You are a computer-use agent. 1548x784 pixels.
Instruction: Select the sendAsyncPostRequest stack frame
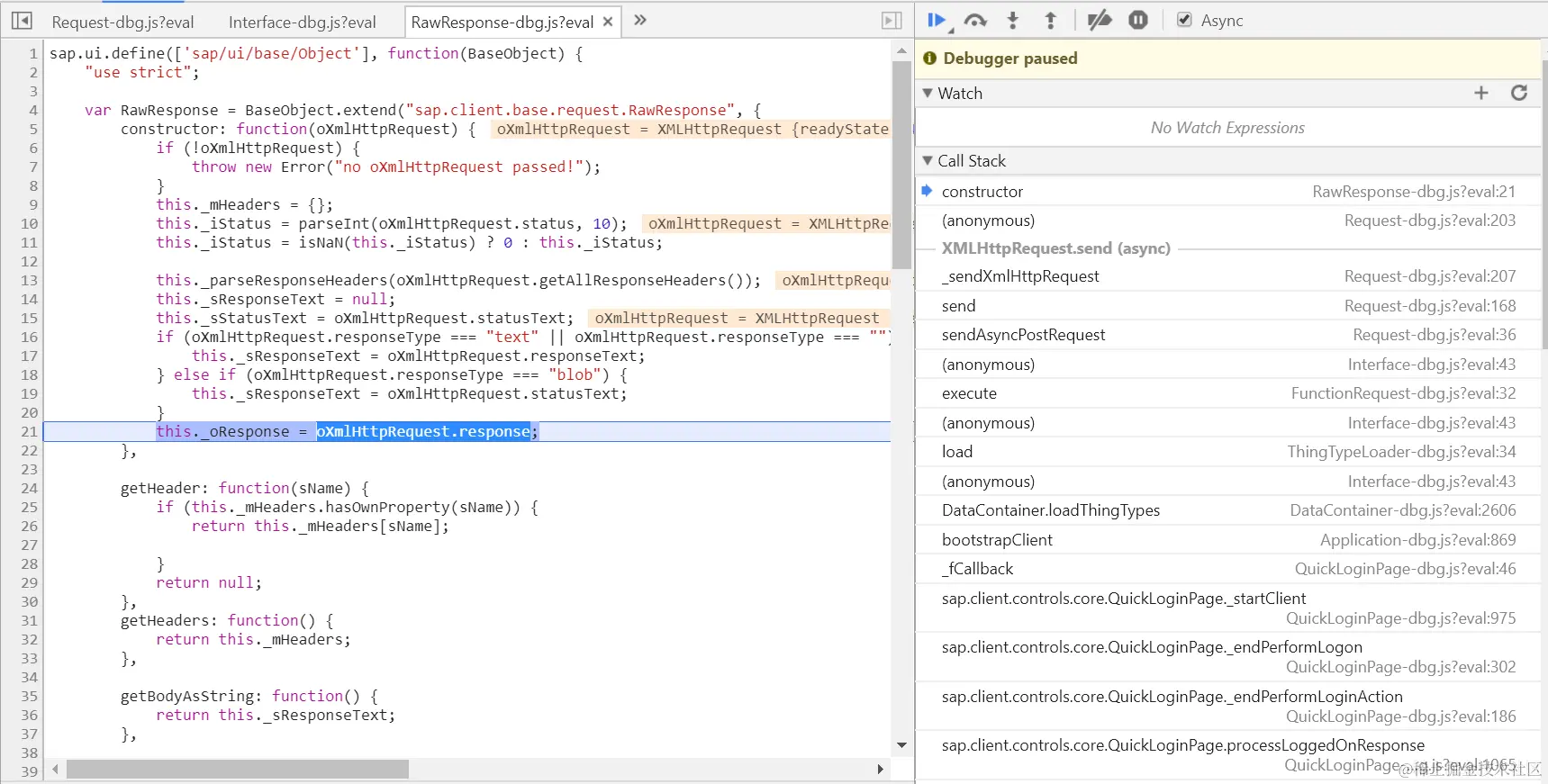coord(1228,335)
